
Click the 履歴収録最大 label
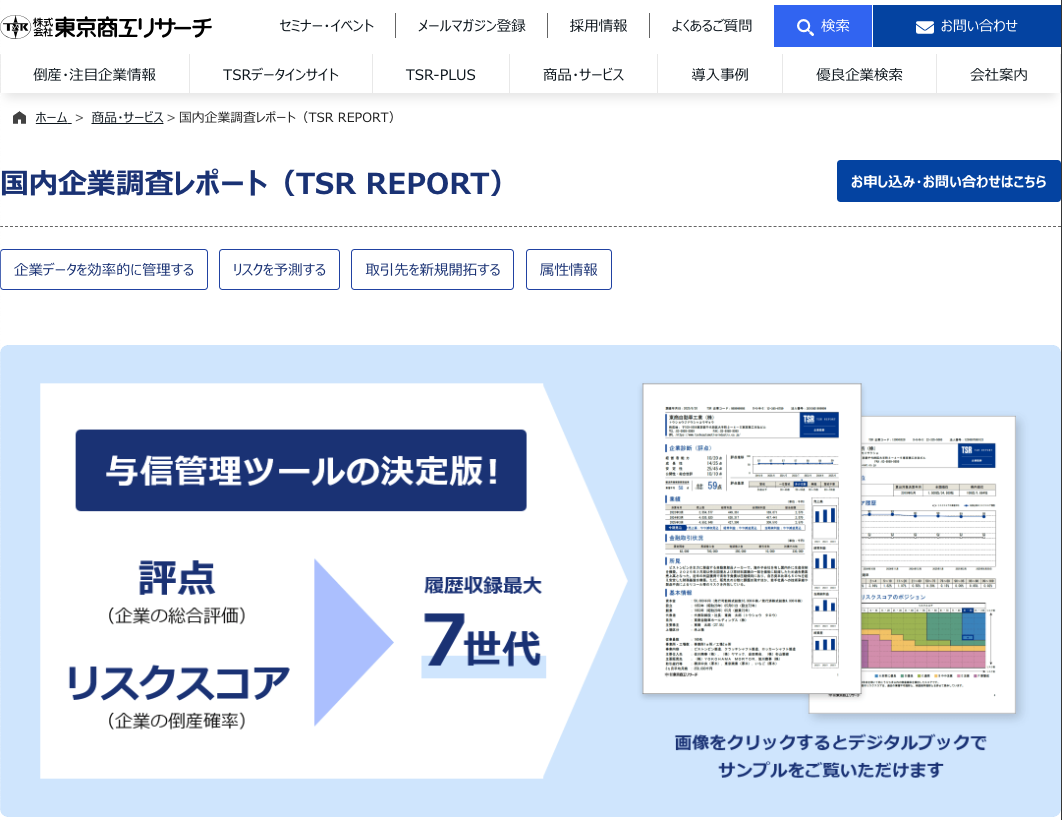(x=482, y=586)
